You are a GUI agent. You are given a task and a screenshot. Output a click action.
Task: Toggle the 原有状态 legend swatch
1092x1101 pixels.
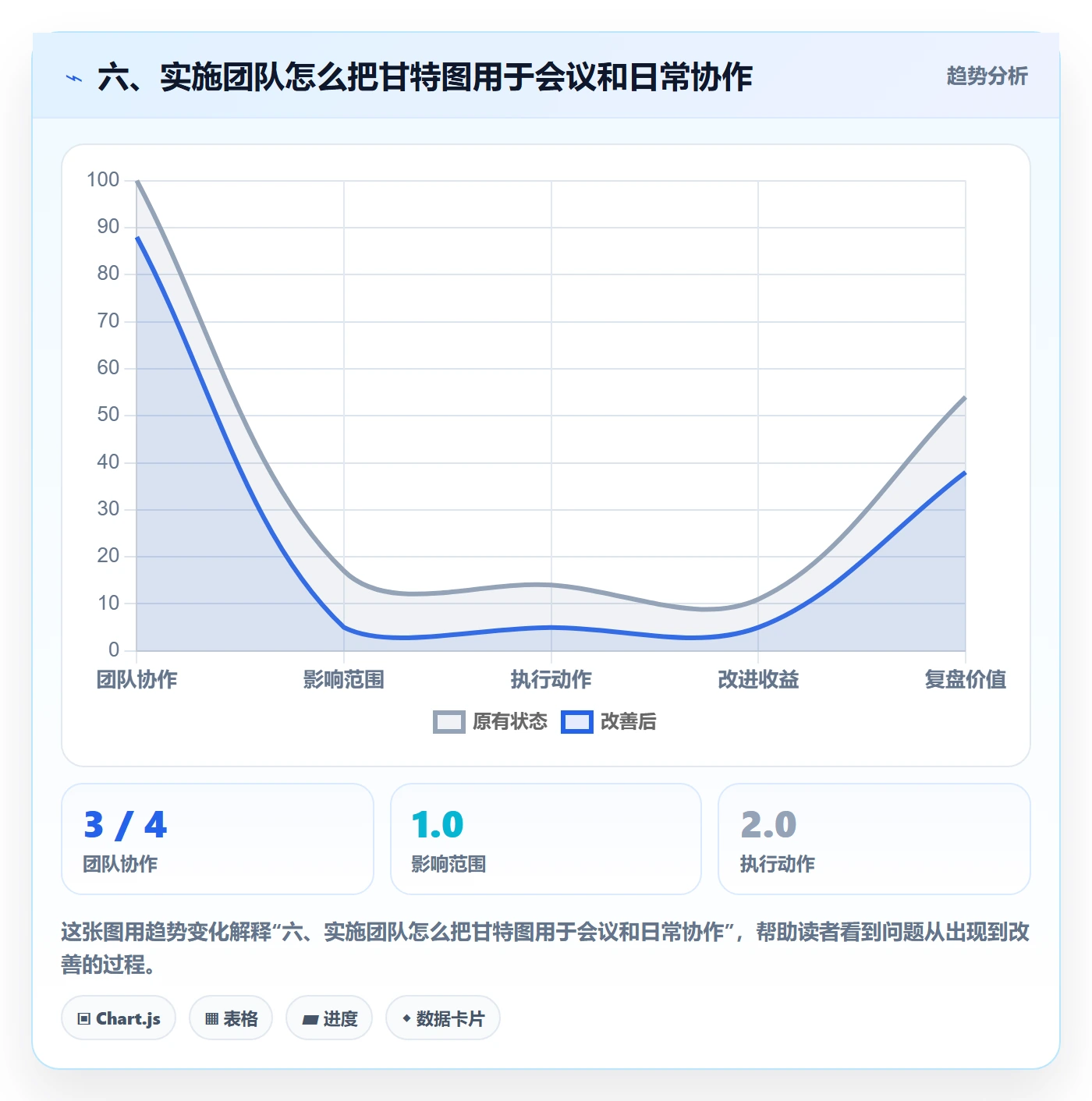coord(449,722)
